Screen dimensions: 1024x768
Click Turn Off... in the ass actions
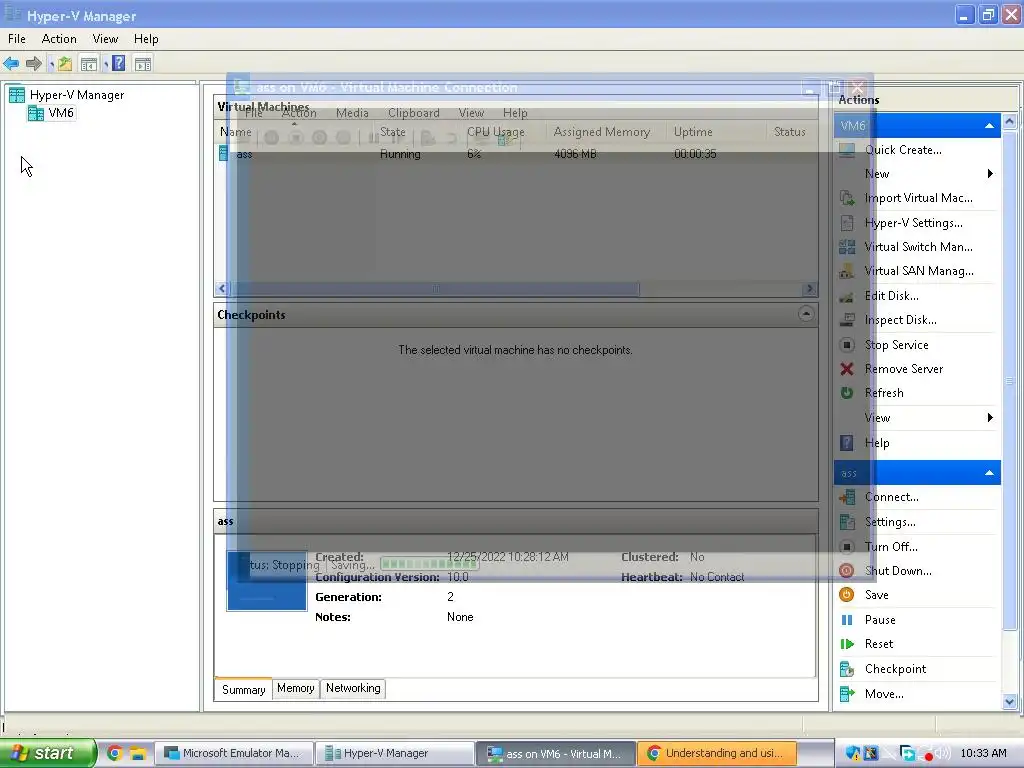click(x=891, y=547)
